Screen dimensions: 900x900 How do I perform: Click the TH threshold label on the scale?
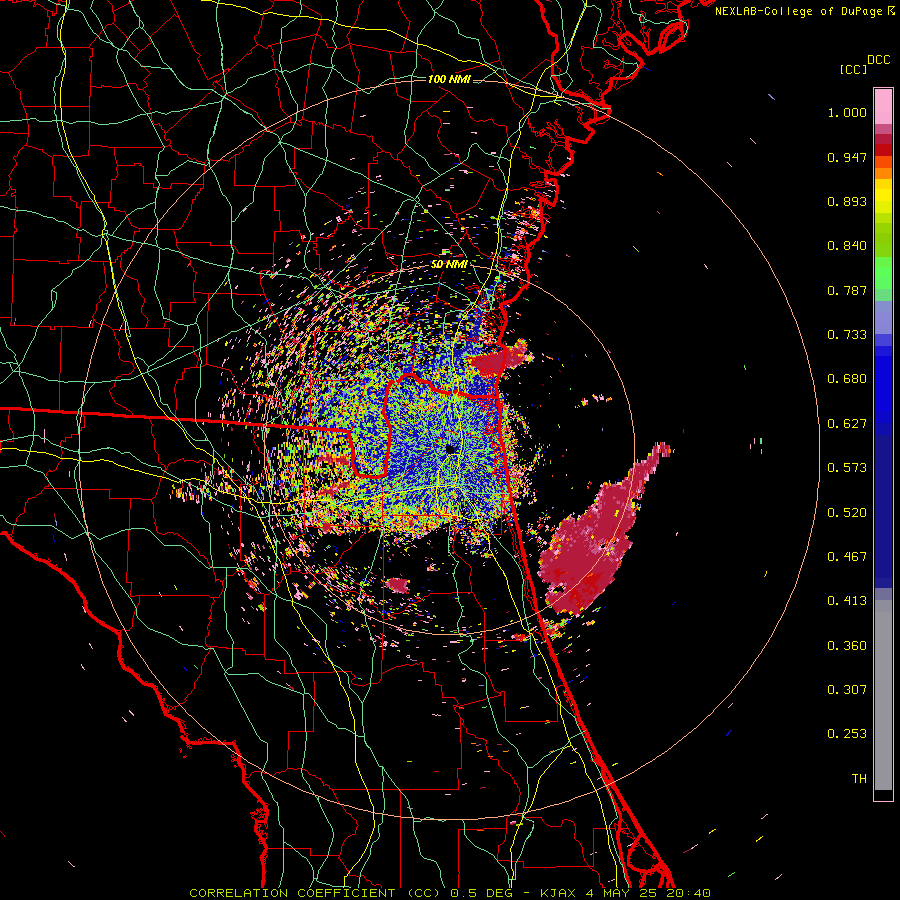pyautogui.click(x=859, y=779)
